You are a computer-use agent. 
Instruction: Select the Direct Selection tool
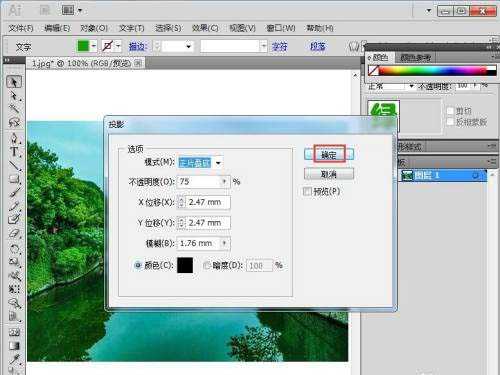pyautogui.click(x=14, y=96)
